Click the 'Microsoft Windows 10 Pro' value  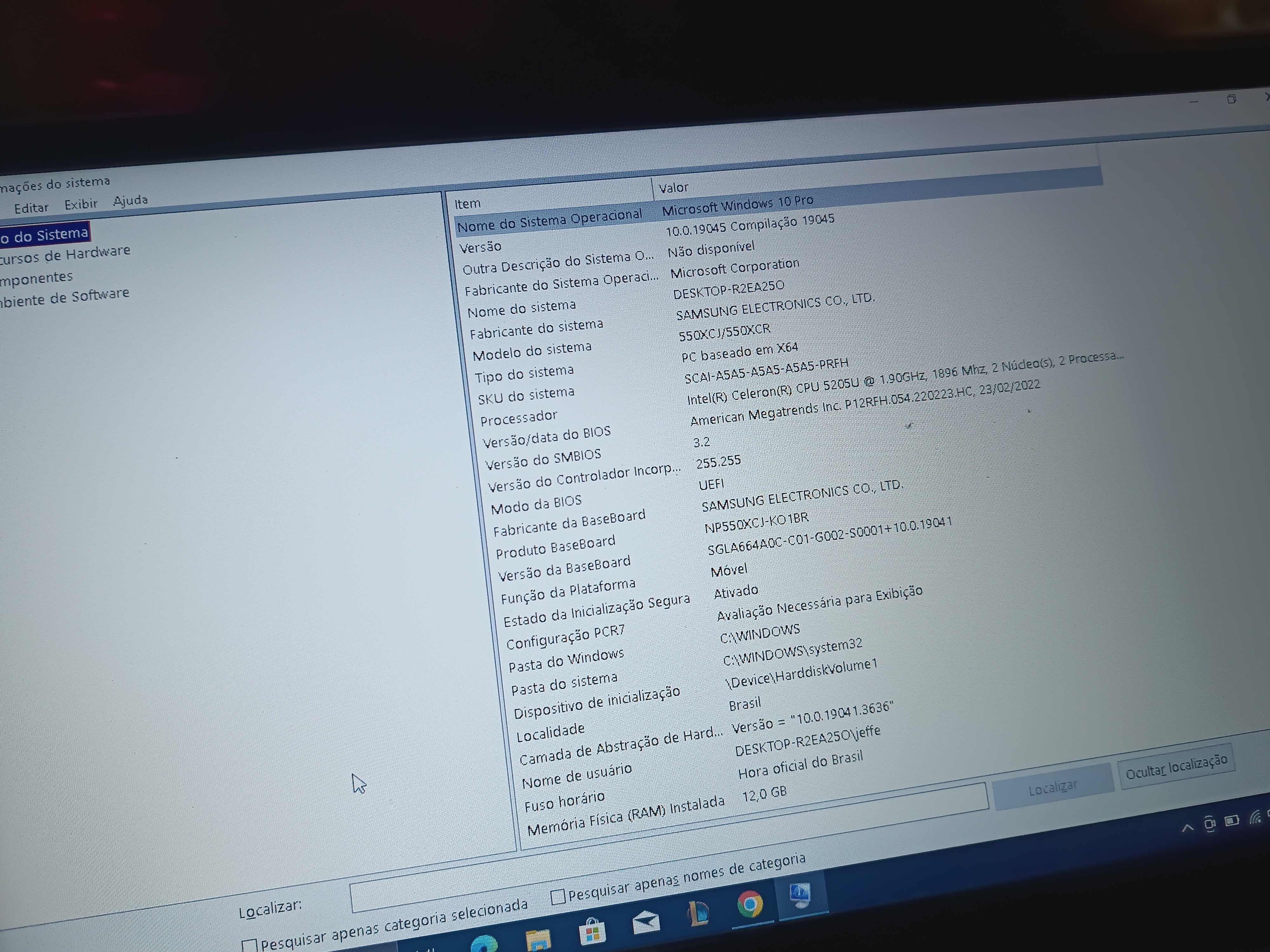tap(738, 205)
